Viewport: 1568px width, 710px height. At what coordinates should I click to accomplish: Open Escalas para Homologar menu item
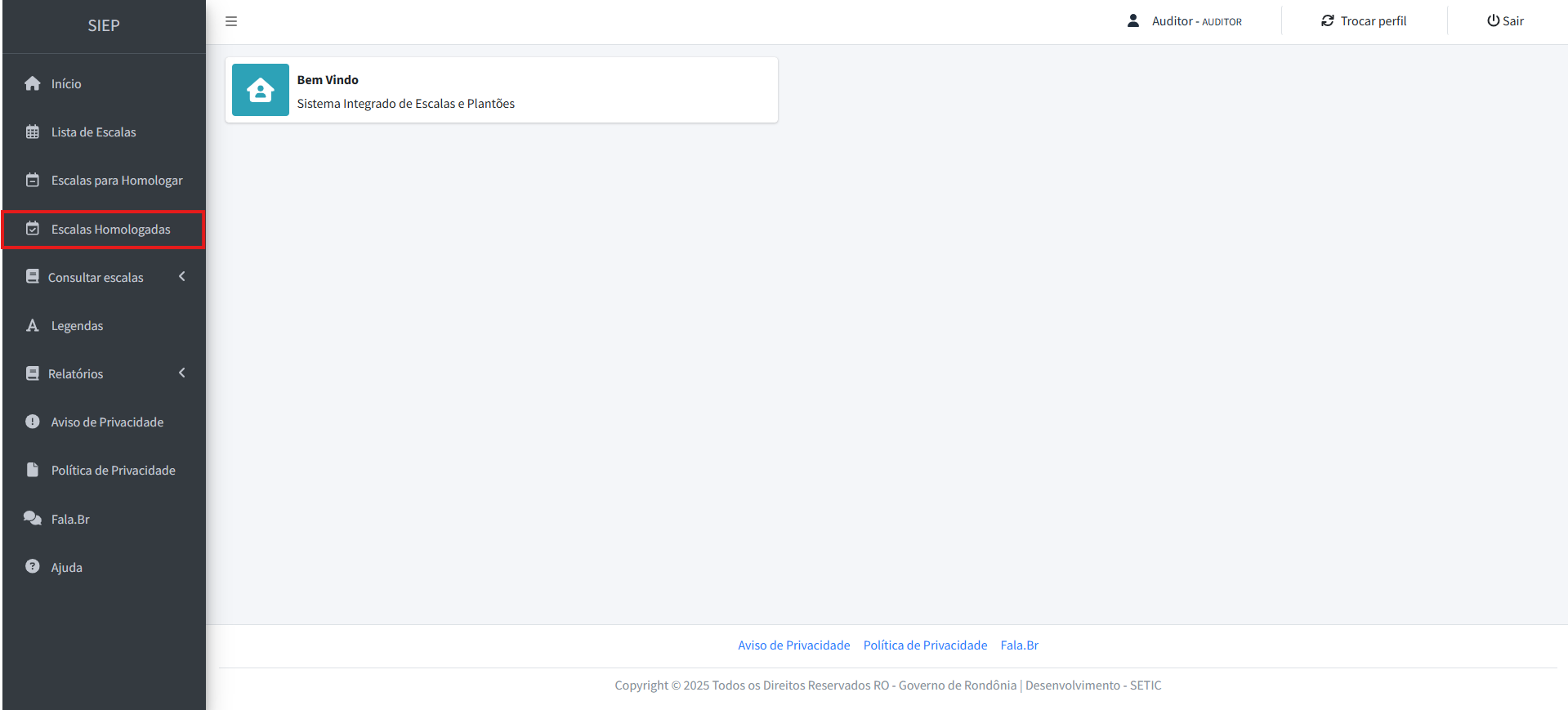(117, 181)
